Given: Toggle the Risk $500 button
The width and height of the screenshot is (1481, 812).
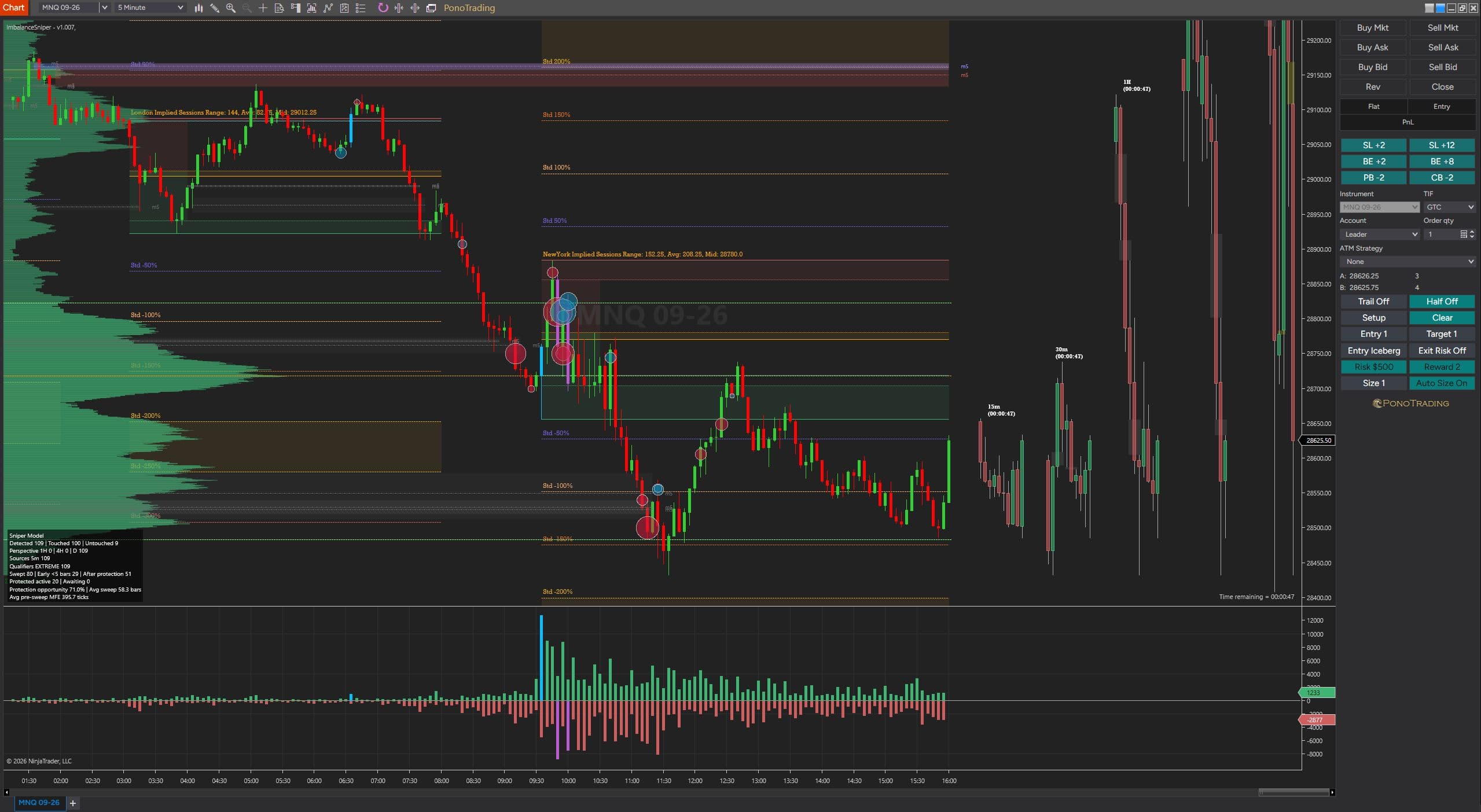Looking at the screenshot, I should [x=1373, y=367].
